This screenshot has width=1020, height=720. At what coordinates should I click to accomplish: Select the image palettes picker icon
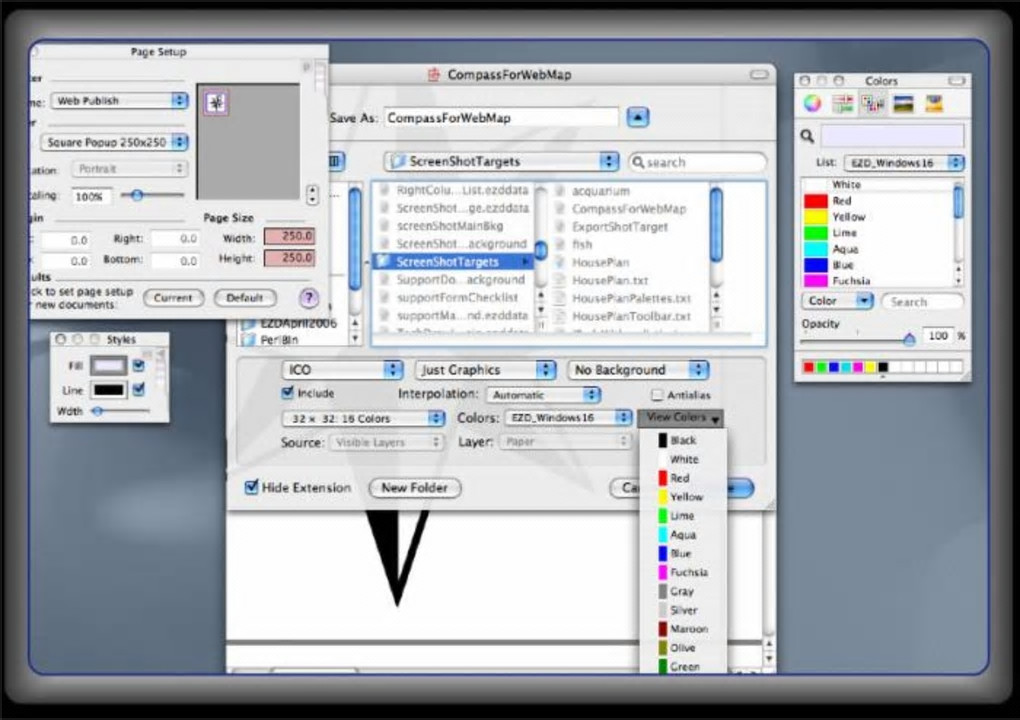pos(903,103)
